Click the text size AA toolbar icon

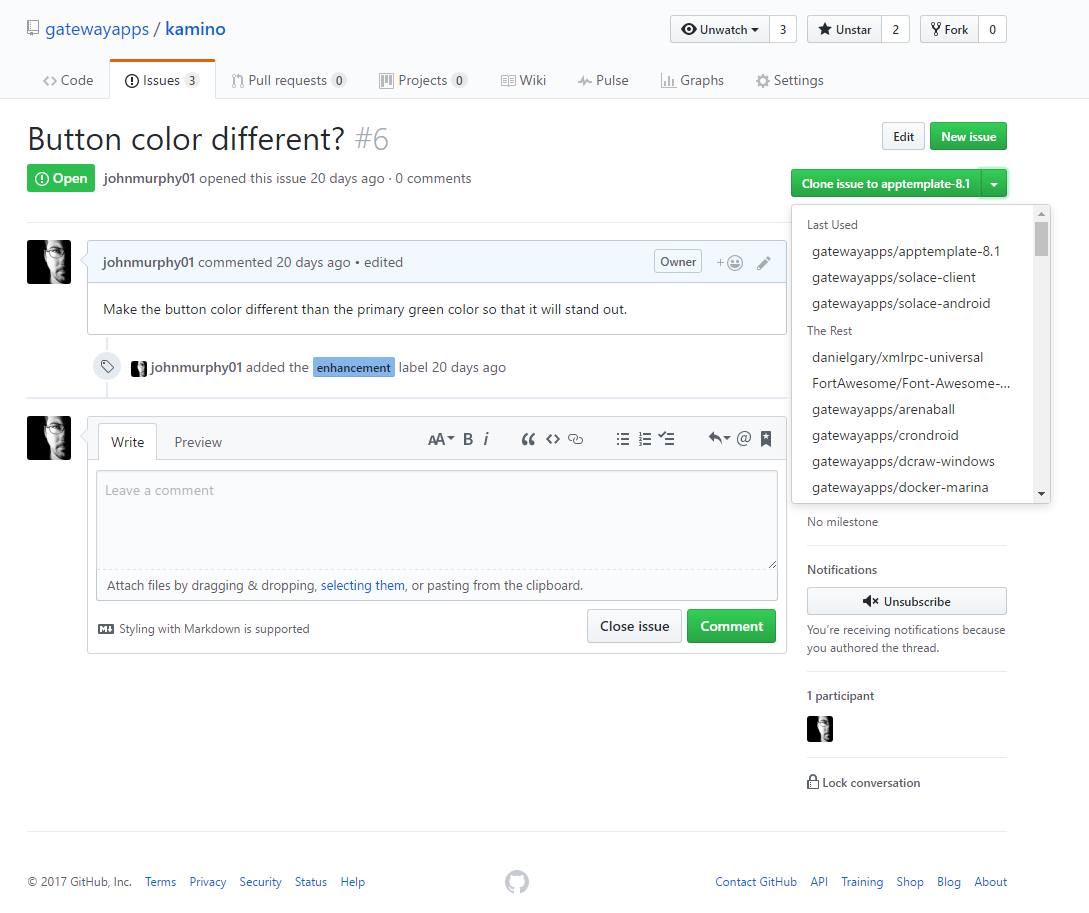coord(440,439)
